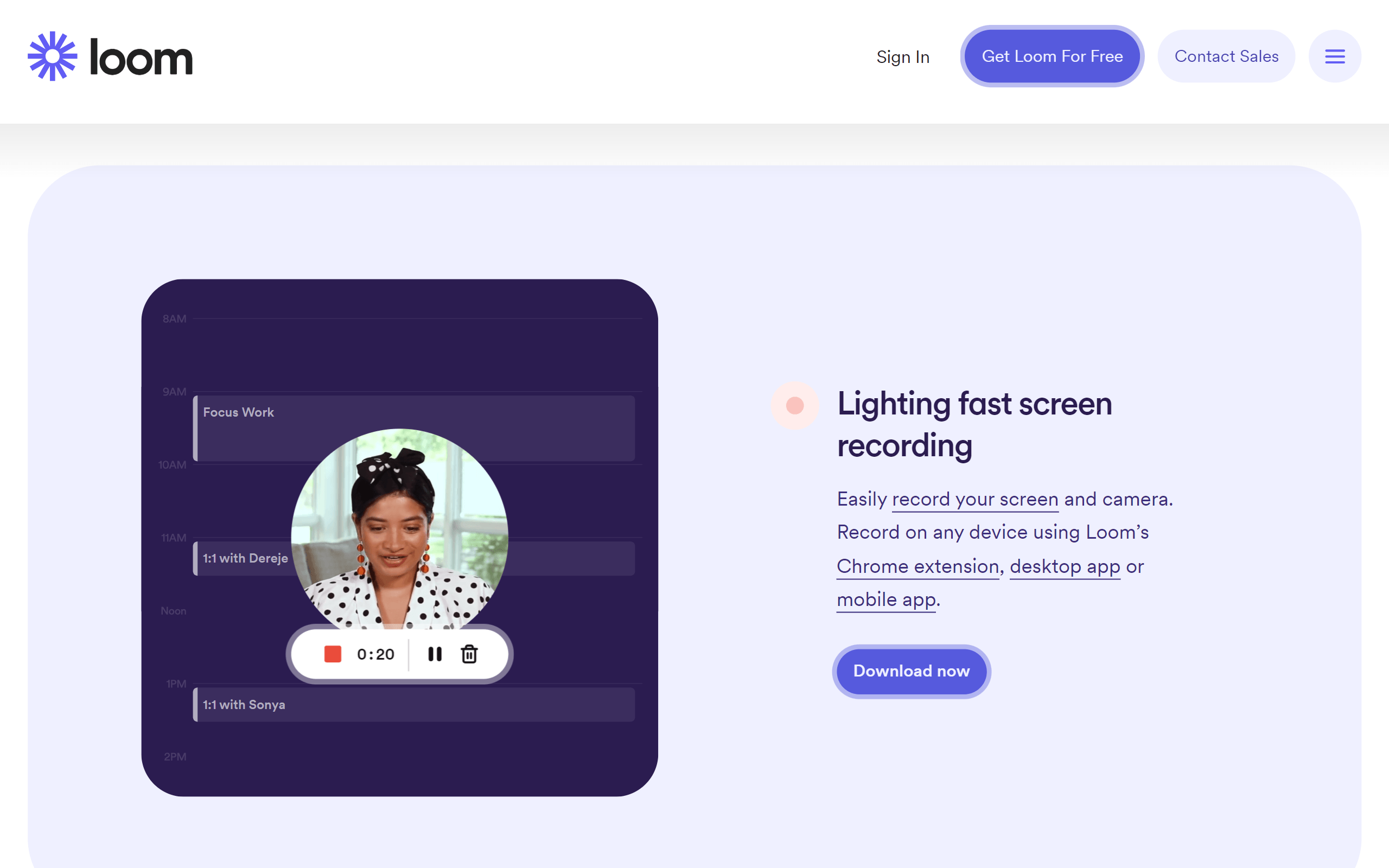Click the red stop recording square
The height and width of the screenshot is (868, 1389).
pos(333,654)
